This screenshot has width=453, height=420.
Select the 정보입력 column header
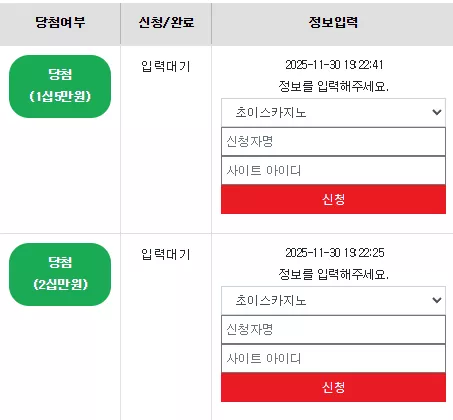[333, 22]
